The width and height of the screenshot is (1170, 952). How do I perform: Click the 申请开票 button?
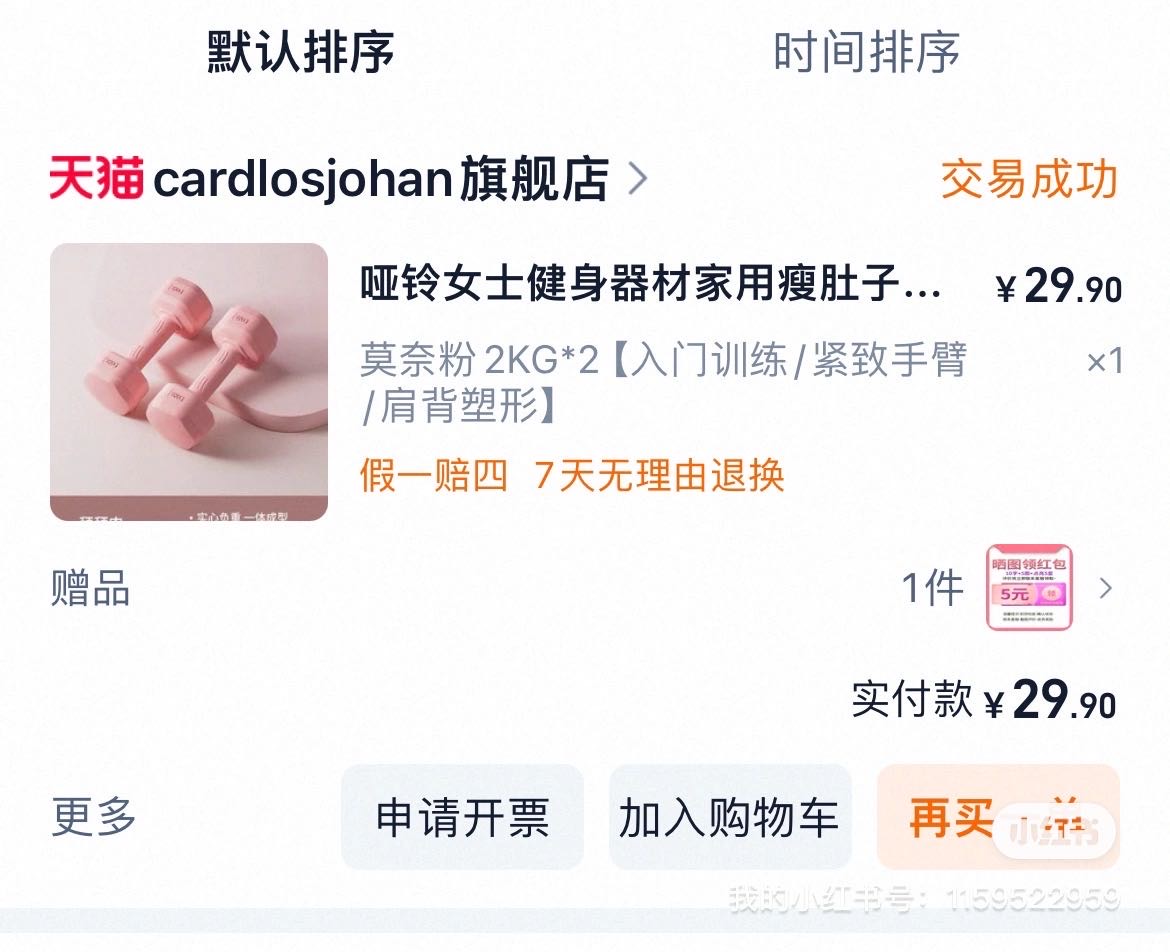(462, 817)
